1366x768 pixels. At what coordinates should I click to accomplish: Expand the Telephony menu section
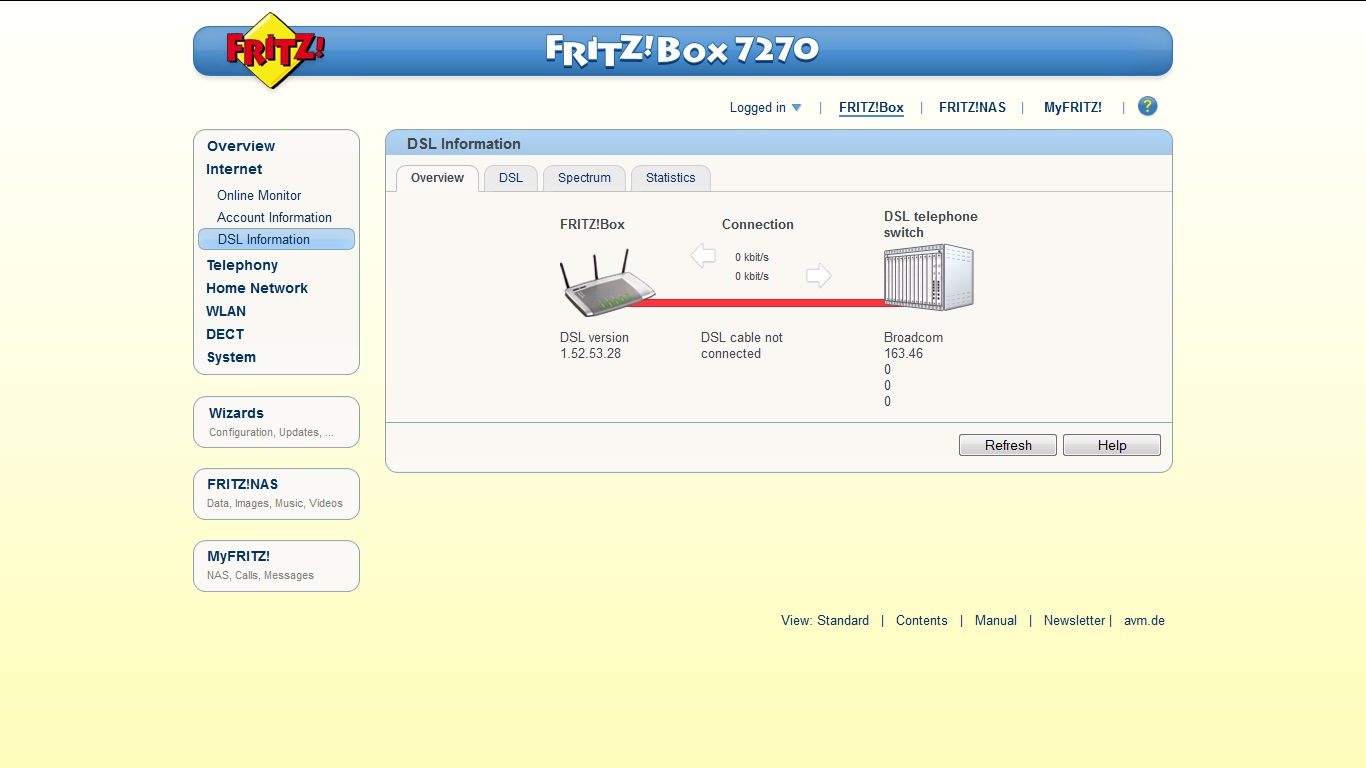(242, 265)
